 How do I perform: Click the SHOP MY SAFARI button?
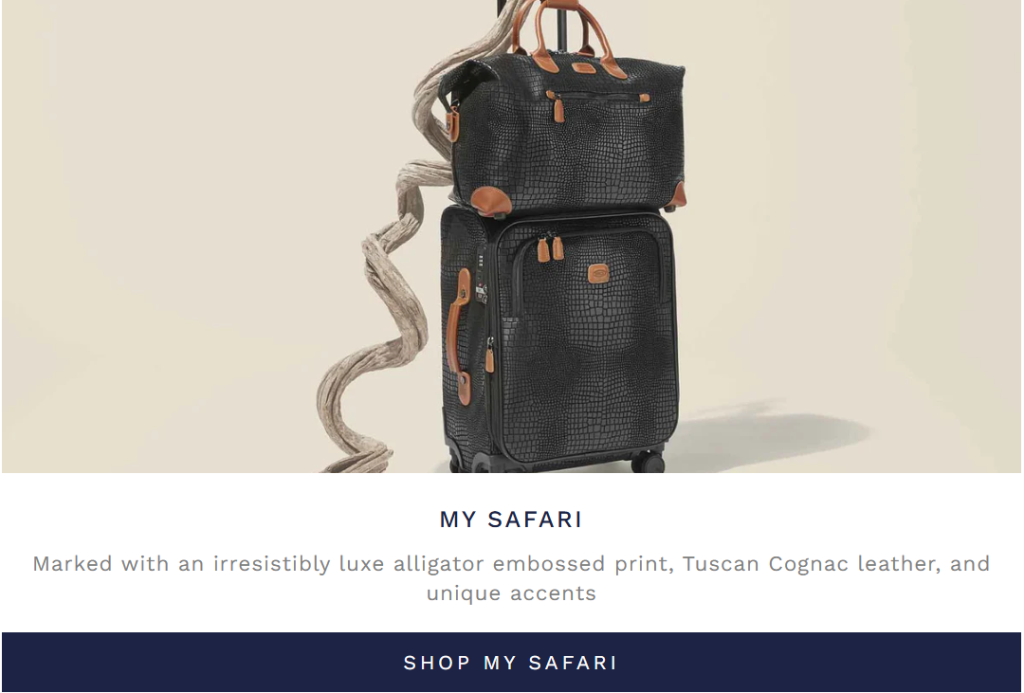point(511,662)
